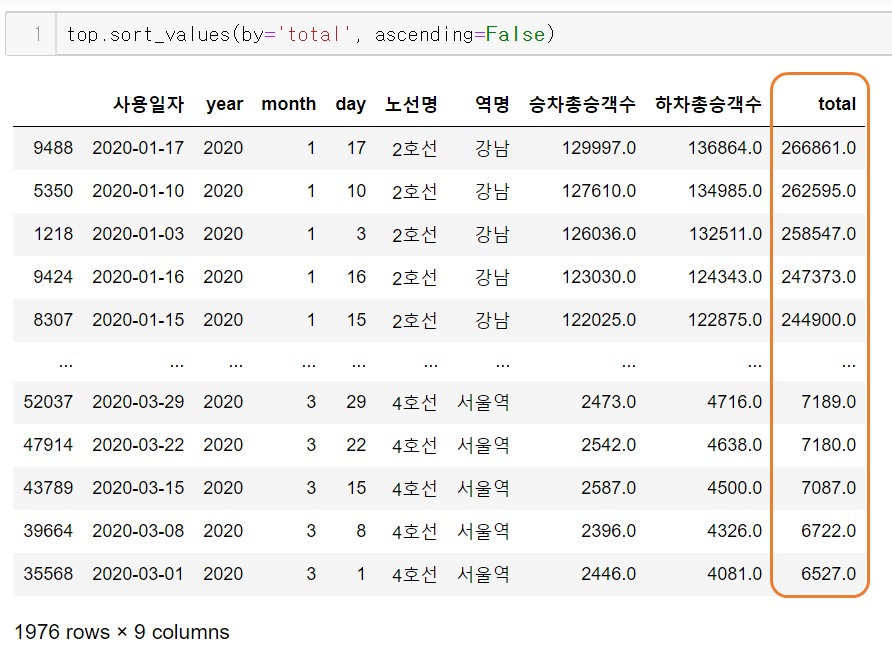Click day value 17 in first row
892x650 pixels.
coord(357,148)
